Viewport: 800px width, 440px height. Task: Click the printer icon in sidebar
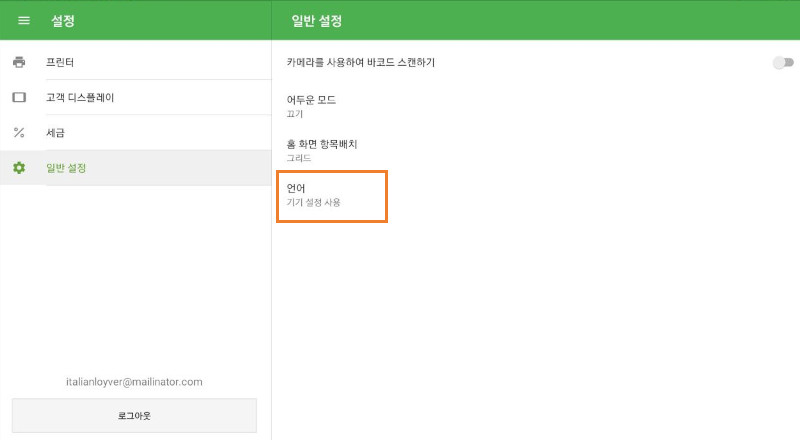pos(19,62)
